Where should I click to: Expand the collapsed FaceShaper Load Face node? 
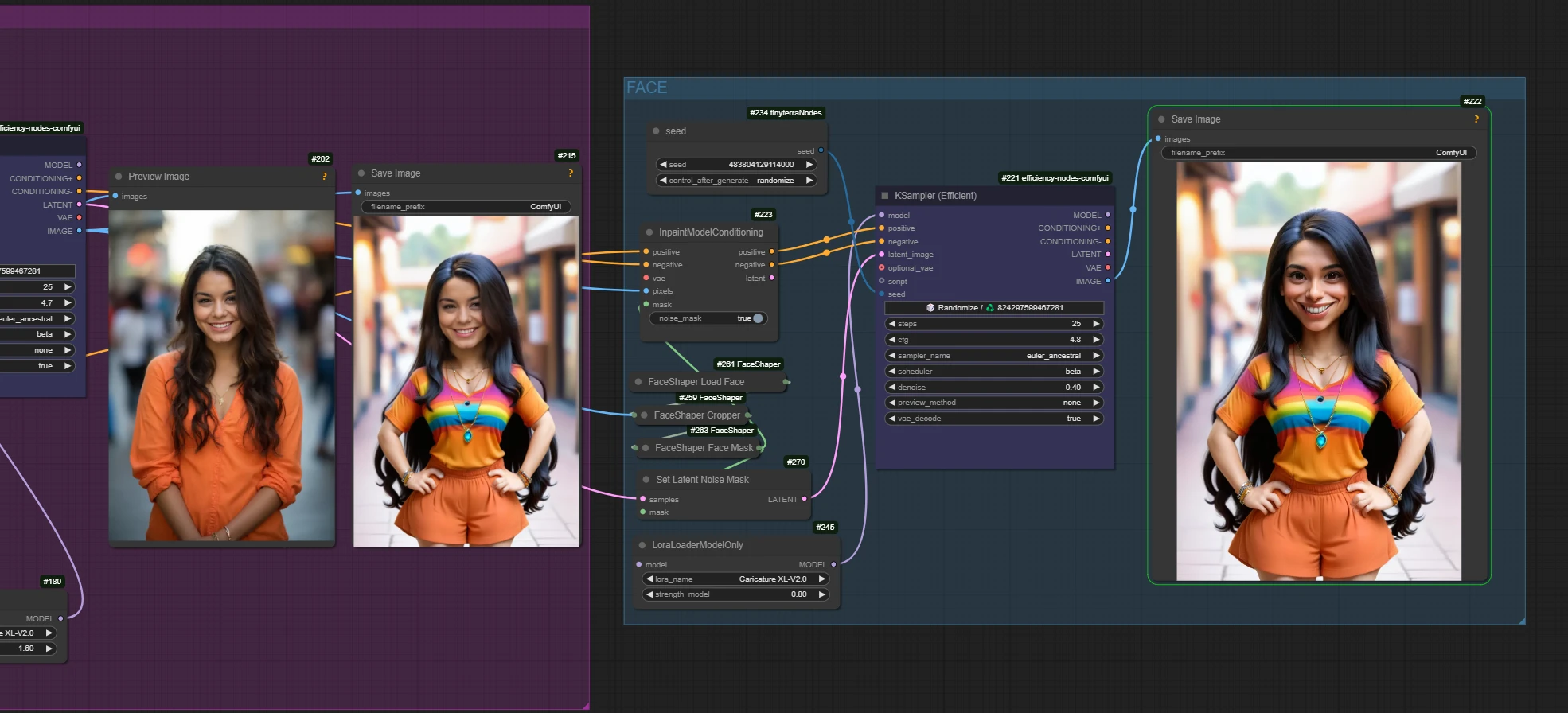(638, 382)
